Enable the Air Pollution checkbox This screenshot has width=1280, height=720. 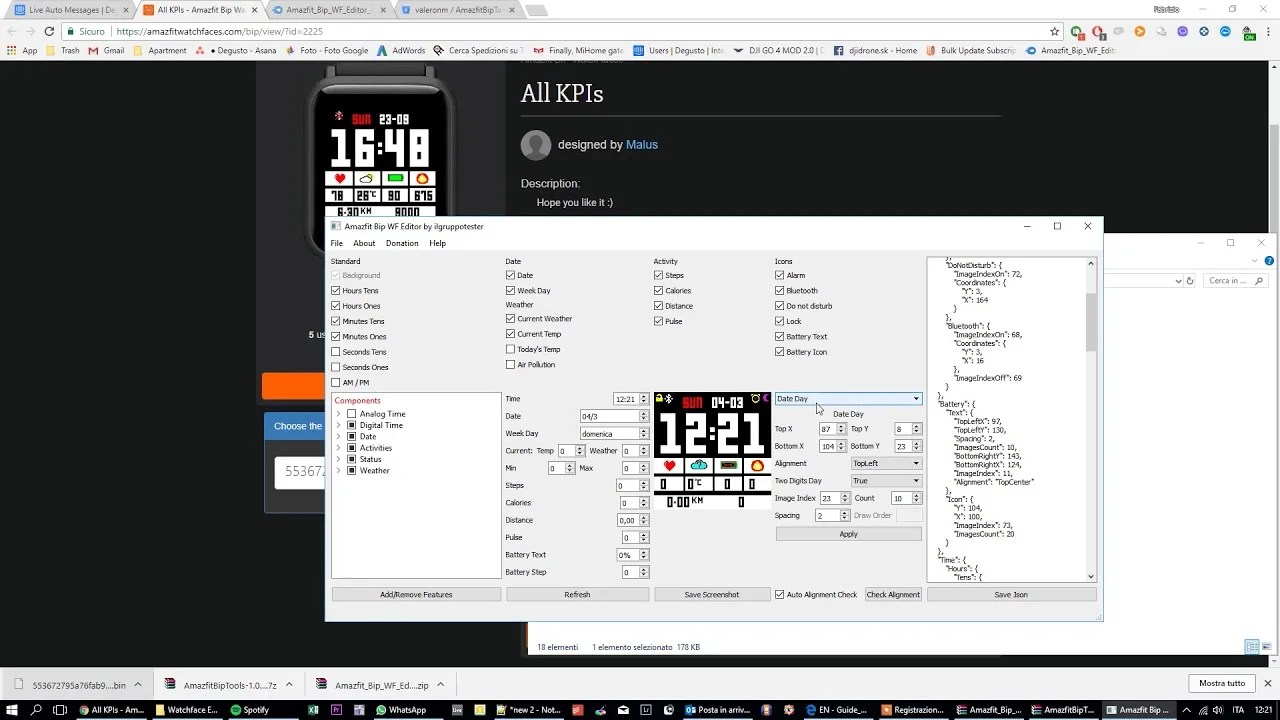click(x=511, y=364)
